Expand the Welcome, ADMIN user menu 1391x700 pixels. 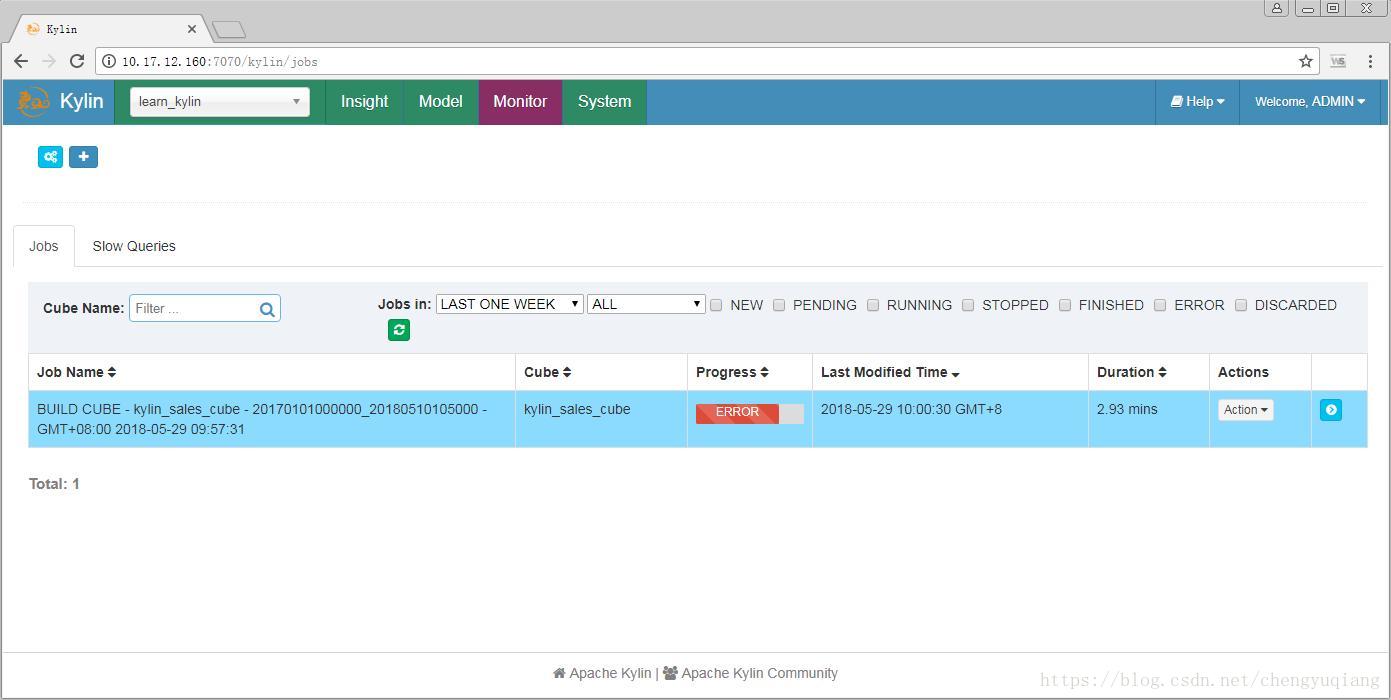tap(1310, 101)
